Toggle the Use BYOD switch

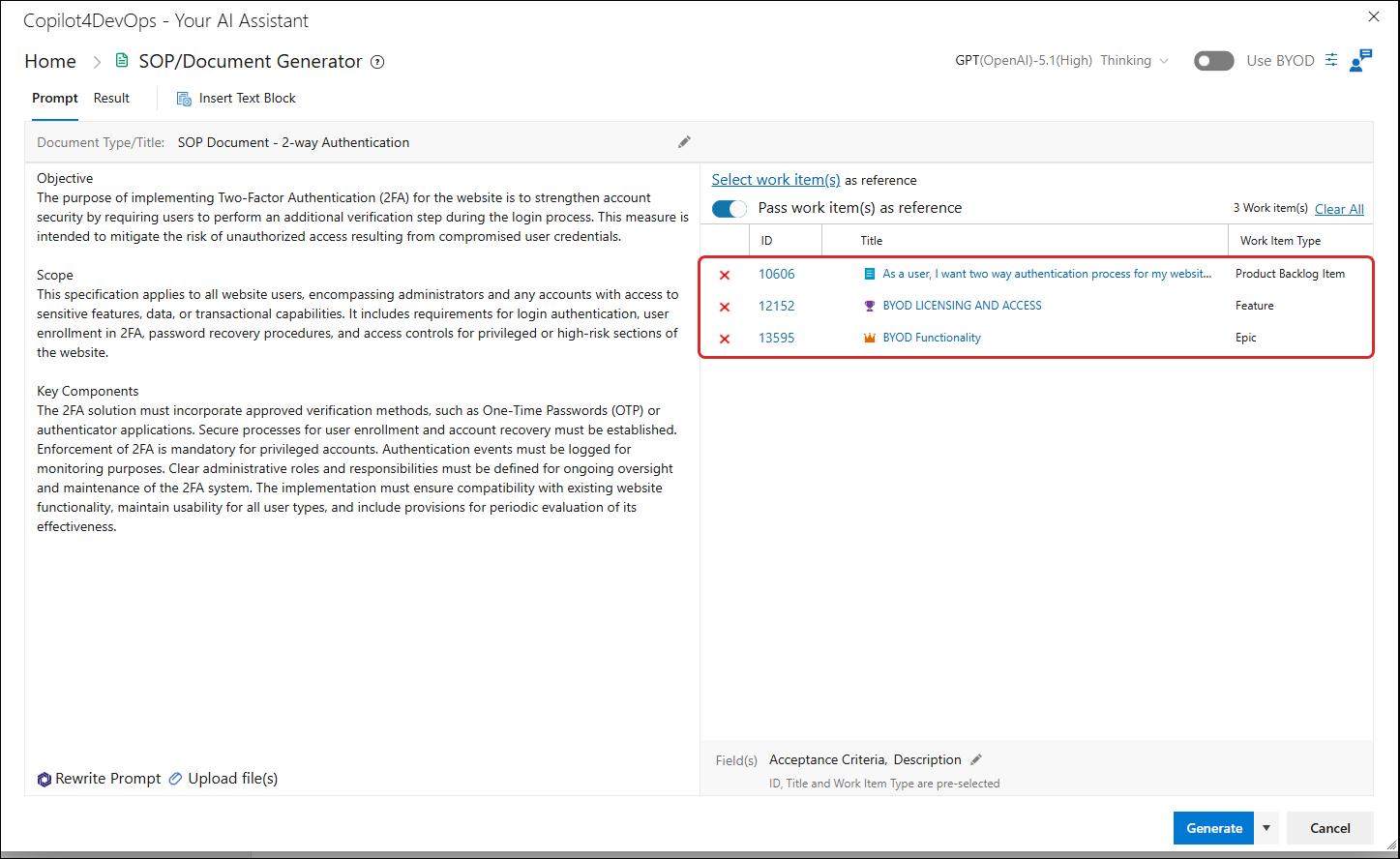tap(1214, 61)
